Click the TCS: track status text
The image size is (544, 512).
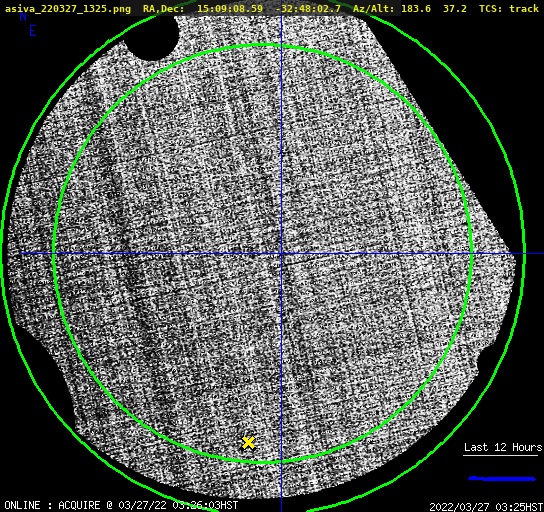point(509,8)
